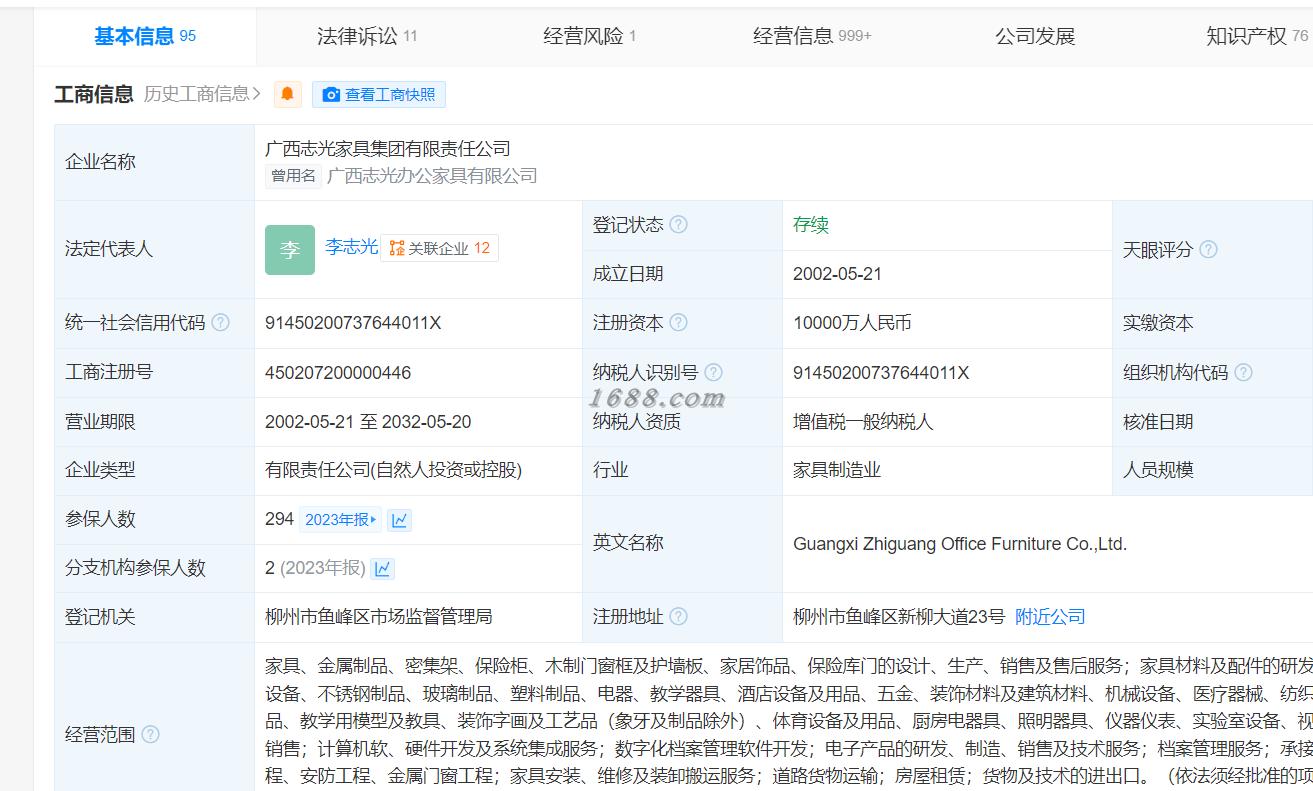This screenshot has width=1313, height=791.
Task: Expand the 2023年报 report selector
Action: click(x=340, y=520)
